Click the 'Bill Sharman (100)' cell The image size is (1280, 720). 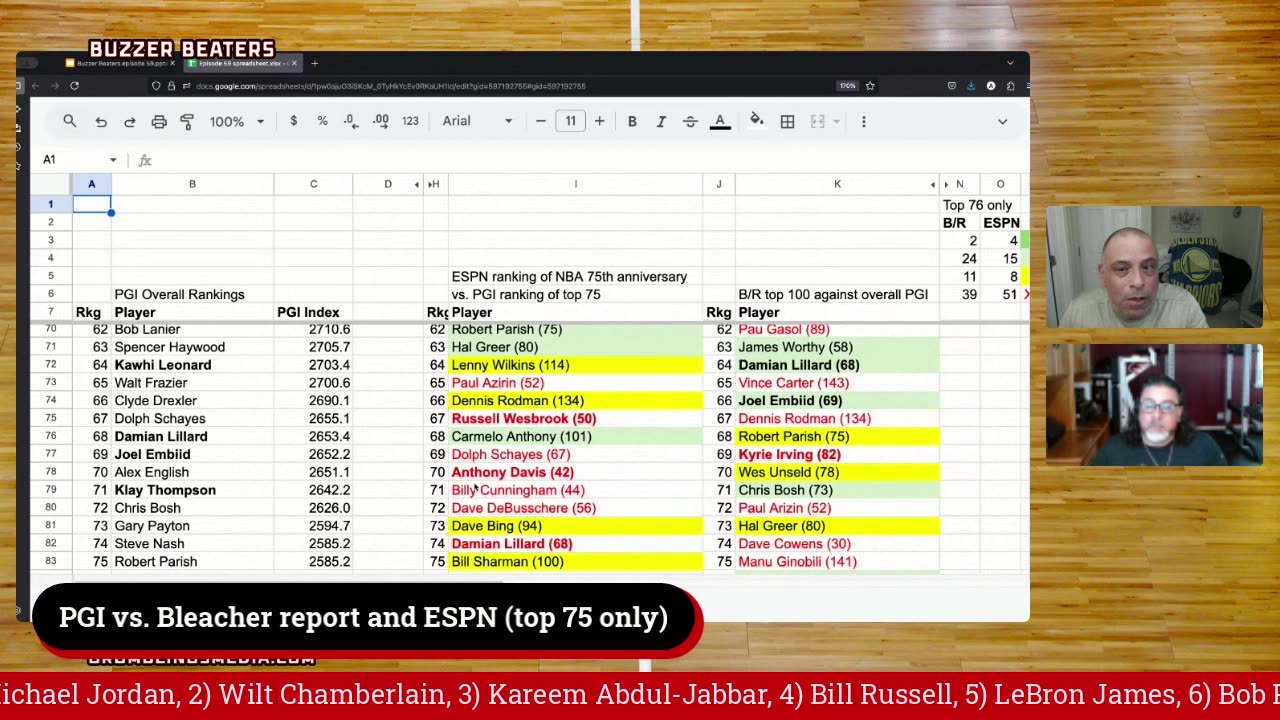click(x=575, y=562)
